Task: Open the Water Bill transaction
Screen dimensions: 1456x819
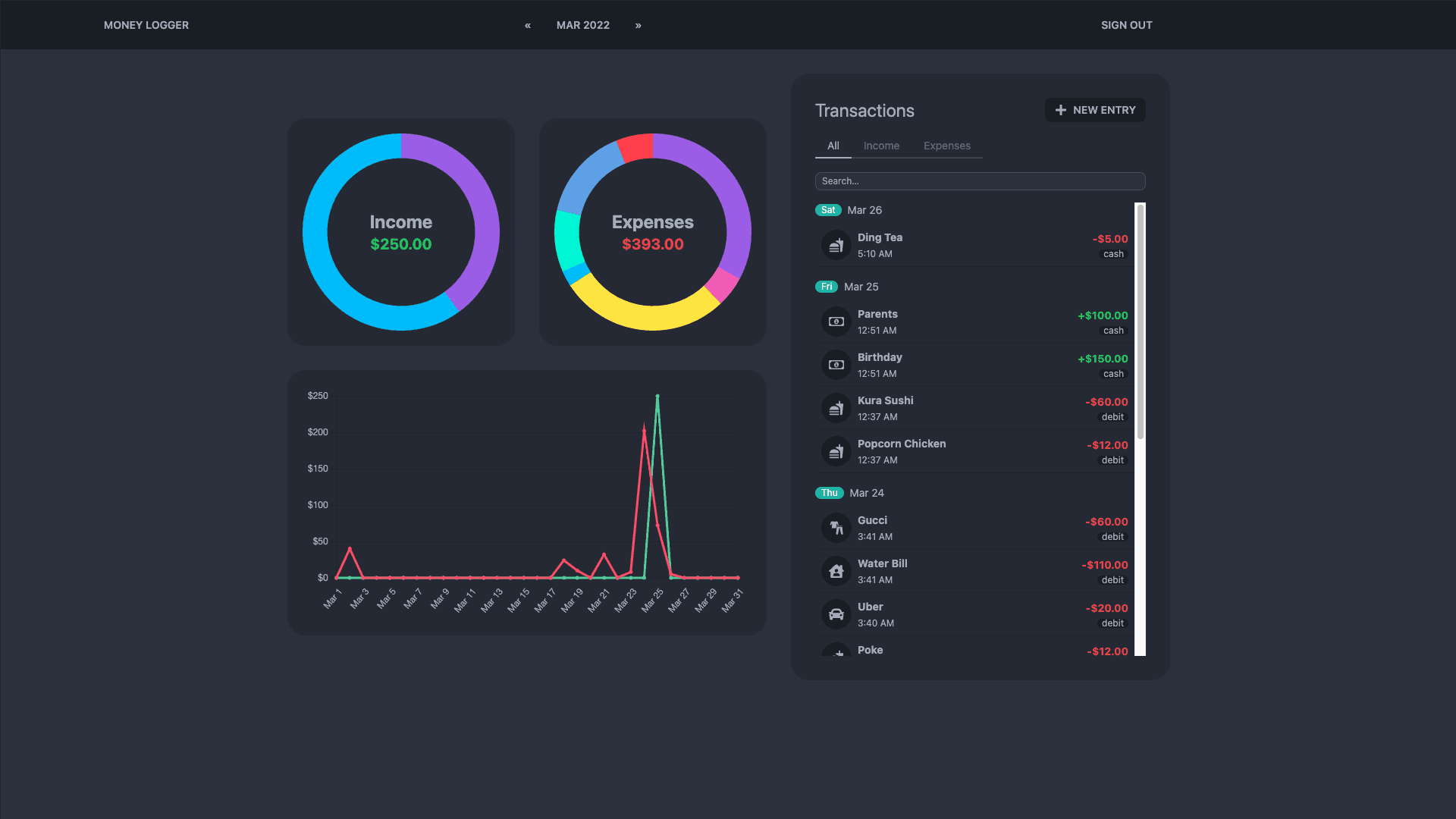Action: (x=974, y=571)
